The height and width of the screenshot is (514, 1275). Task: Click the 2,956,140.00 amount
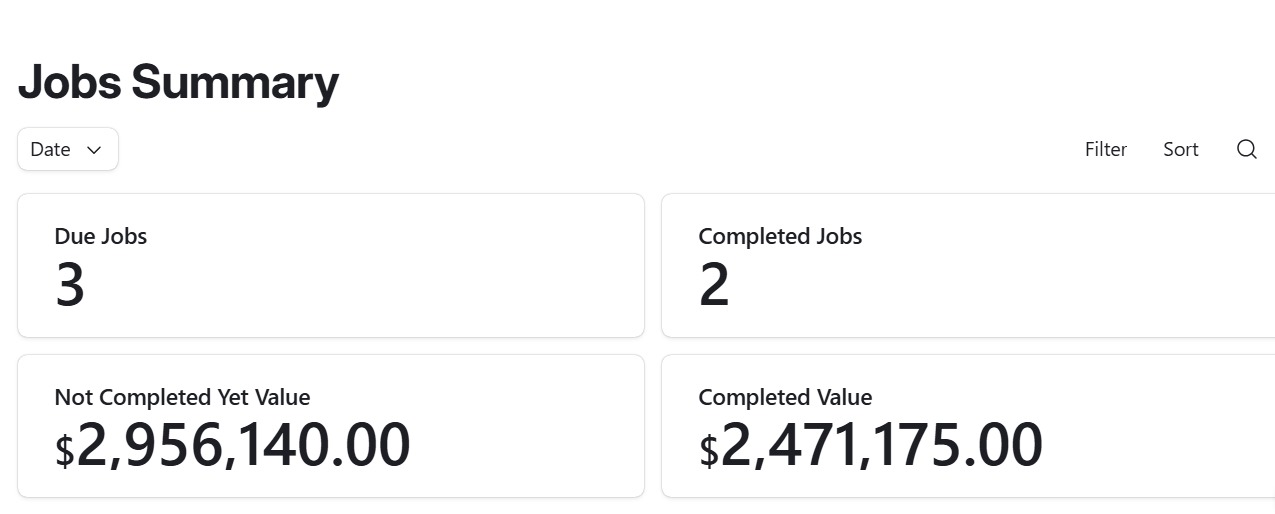pos(243,445)
